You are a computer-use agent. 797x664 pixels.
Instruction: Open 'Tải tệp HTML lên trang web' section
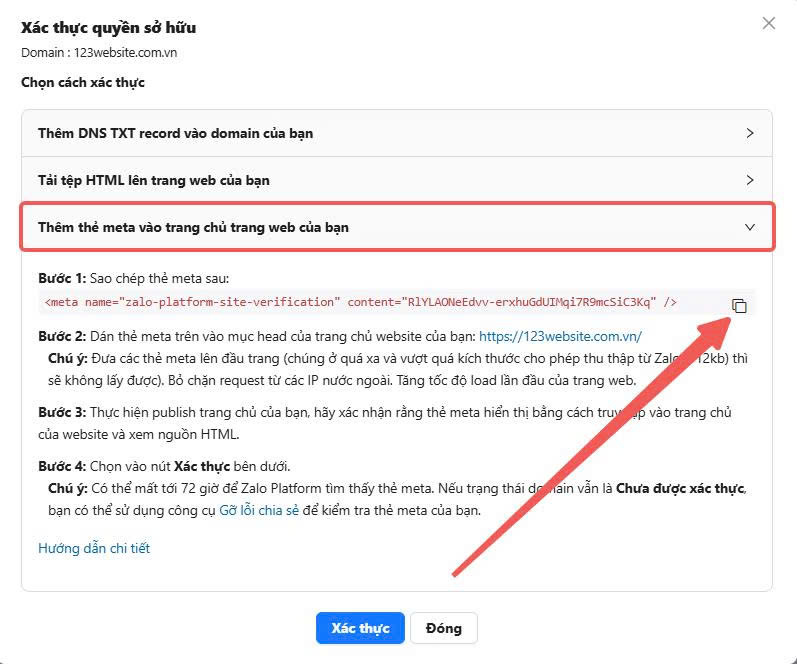click(x=397, y=180)
